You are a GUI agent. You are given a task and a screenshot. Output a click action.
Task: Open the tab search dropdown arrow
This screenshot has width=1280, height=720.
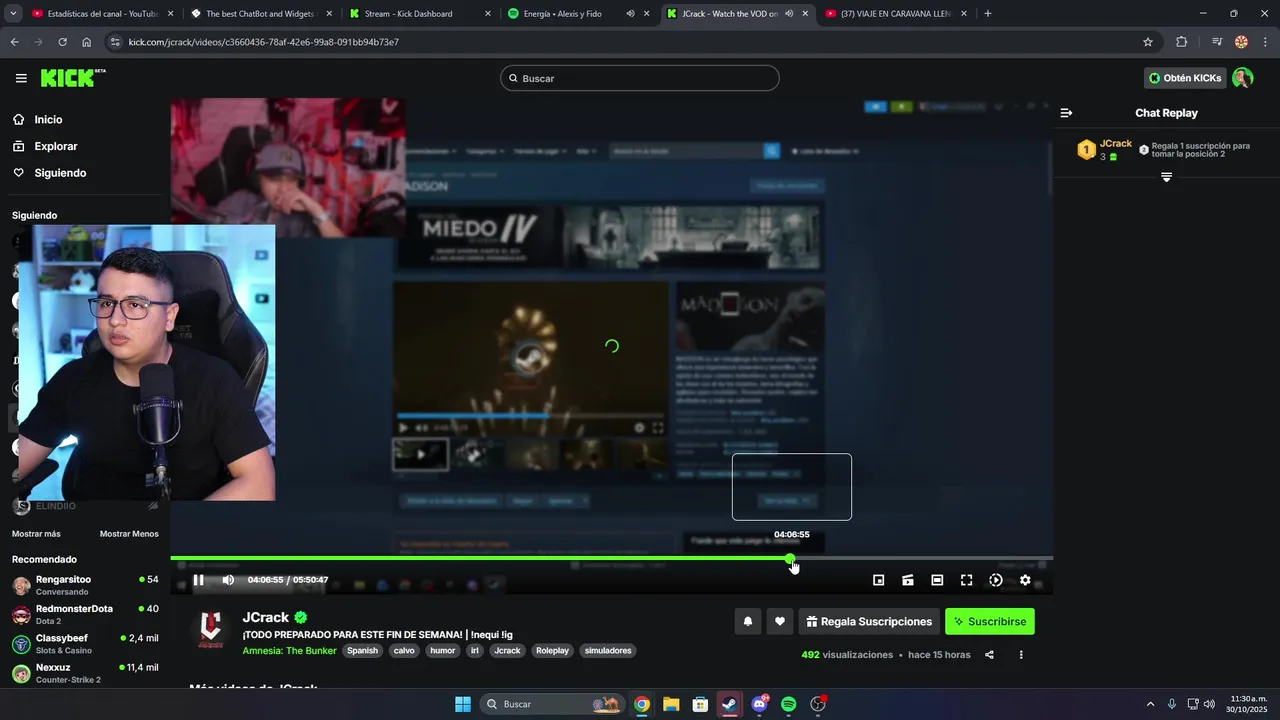click(x=13, y=14)
